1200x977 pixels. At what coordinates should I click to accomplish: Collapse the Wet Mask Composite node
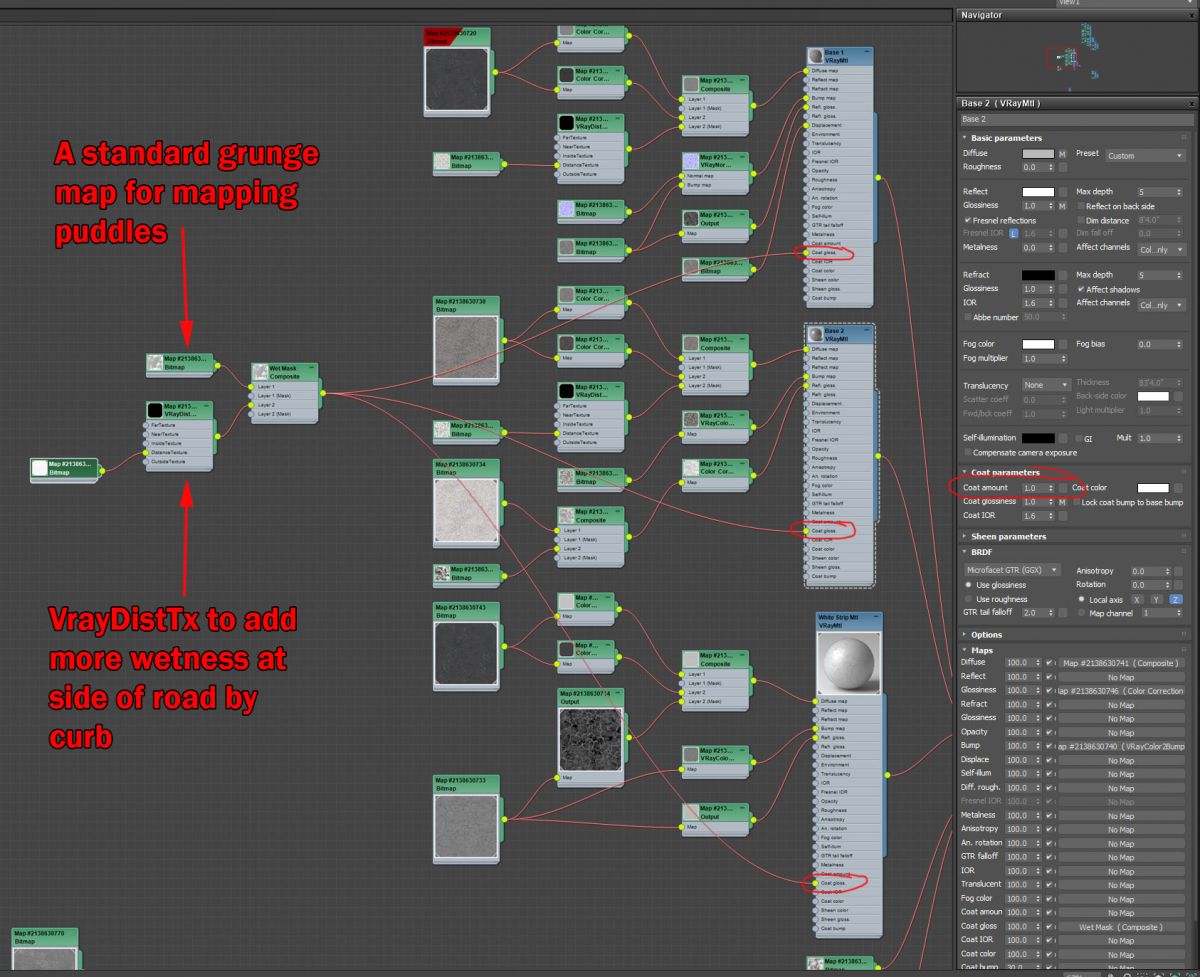(x=311, y=368)
